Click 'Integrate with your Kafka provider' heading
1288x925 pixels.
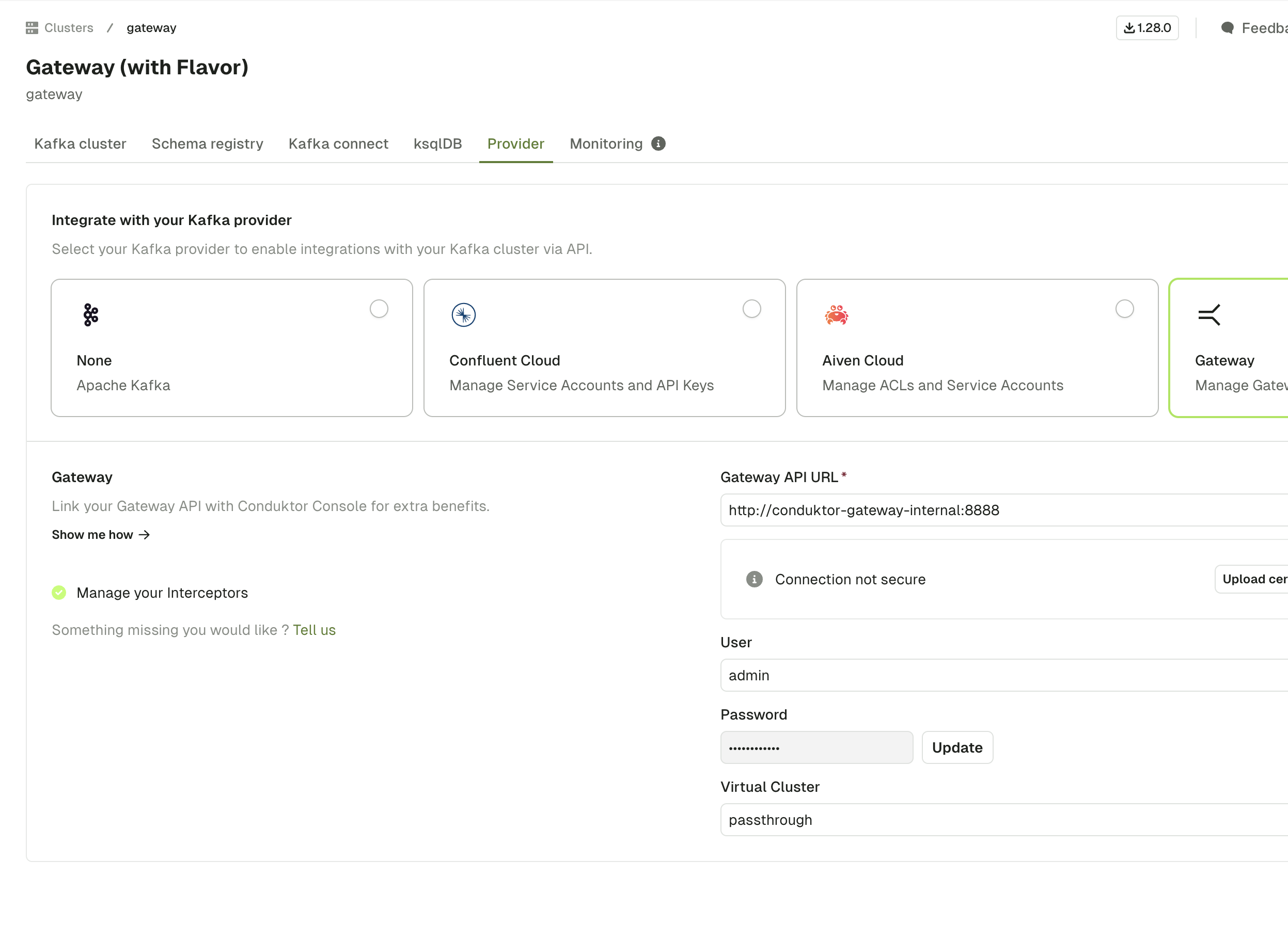(x=171, y=220)
